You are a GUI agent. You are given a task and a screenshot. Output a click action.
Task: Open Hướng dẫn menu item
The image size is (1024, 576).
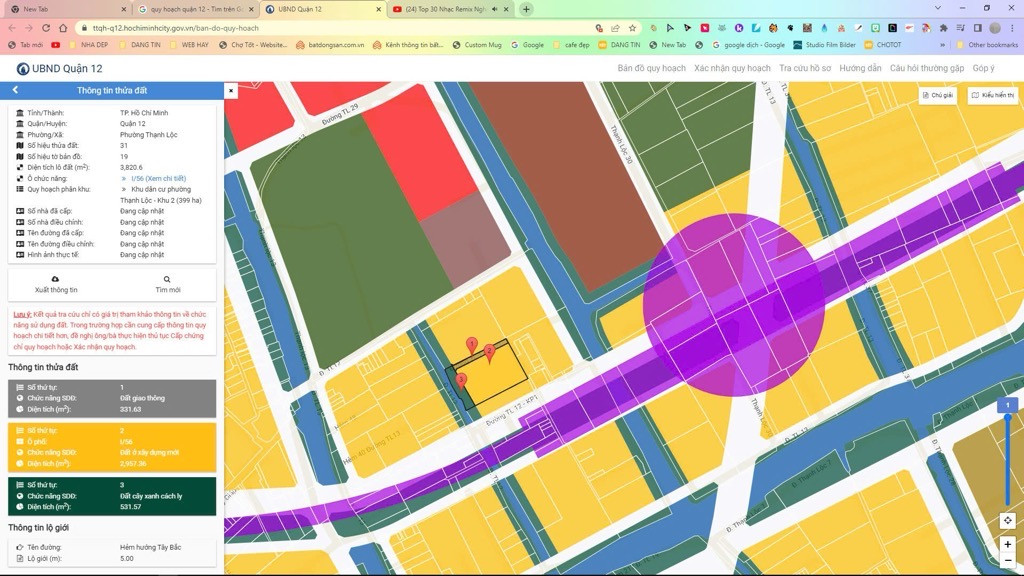860,68
